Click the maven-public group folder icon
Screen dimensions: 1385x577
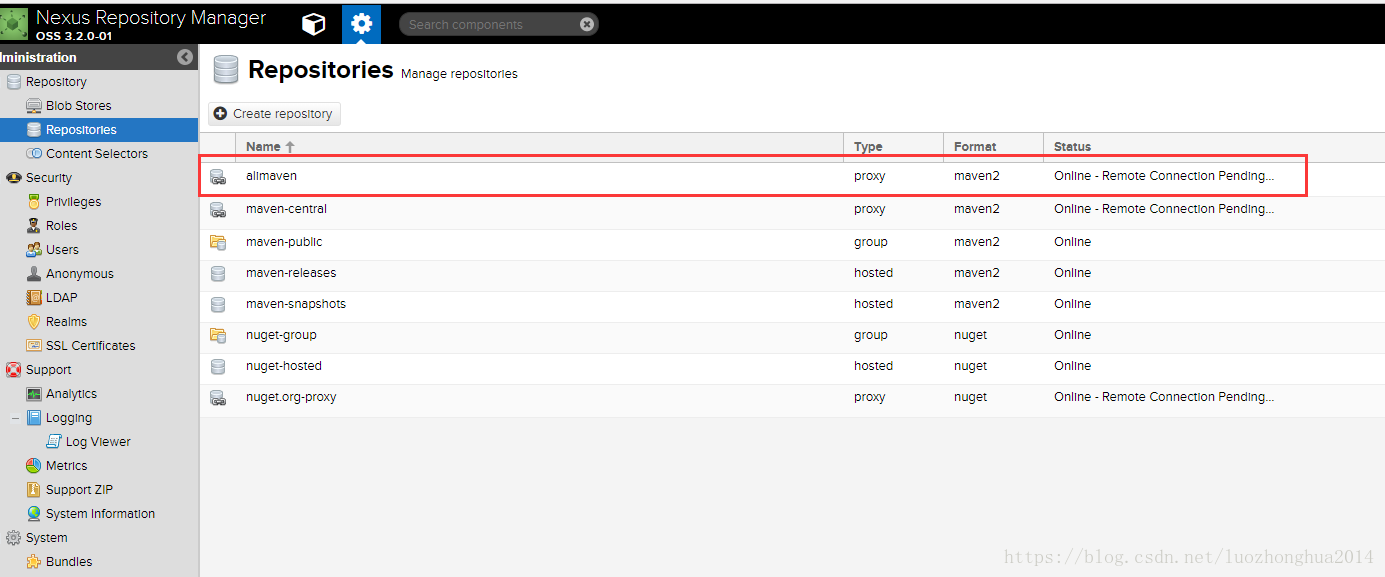pyautogui.click(x=218, y=242)
